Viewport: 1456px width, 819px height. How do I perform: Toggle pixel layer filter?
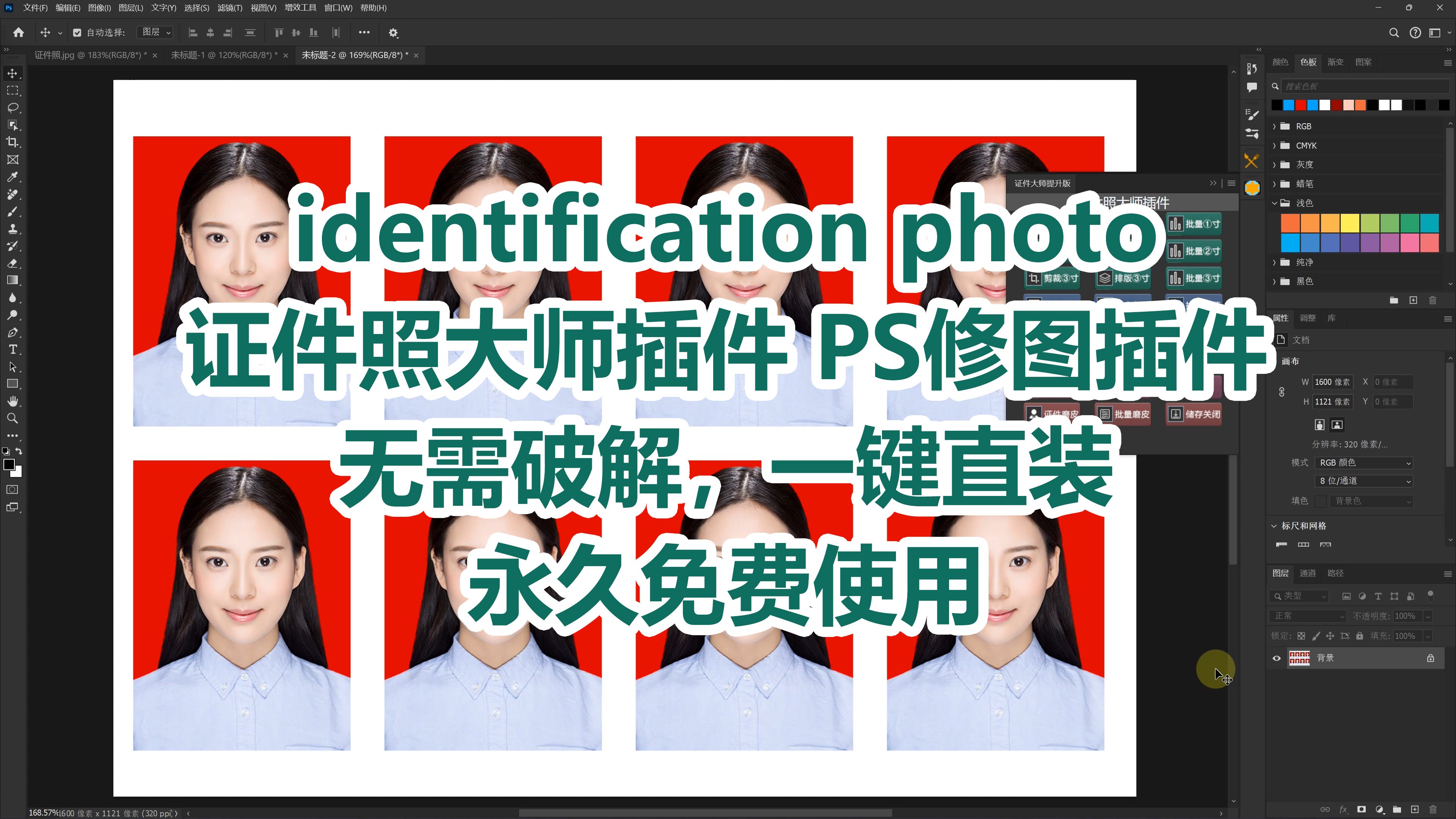pyautogui.click(x=1346, y=596)
